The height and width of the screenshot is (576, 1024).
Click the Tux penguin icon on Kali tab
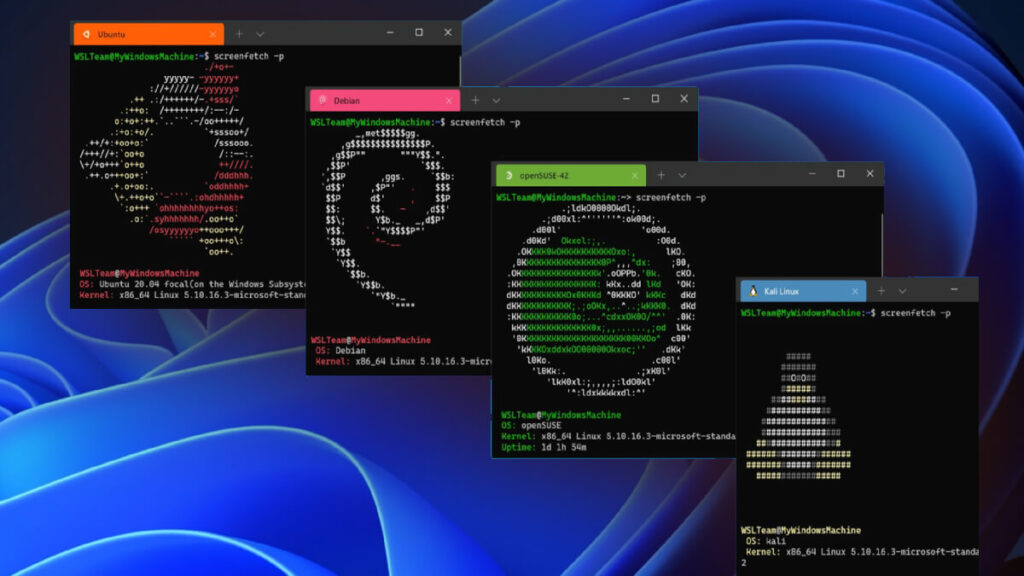coord(753,291)
